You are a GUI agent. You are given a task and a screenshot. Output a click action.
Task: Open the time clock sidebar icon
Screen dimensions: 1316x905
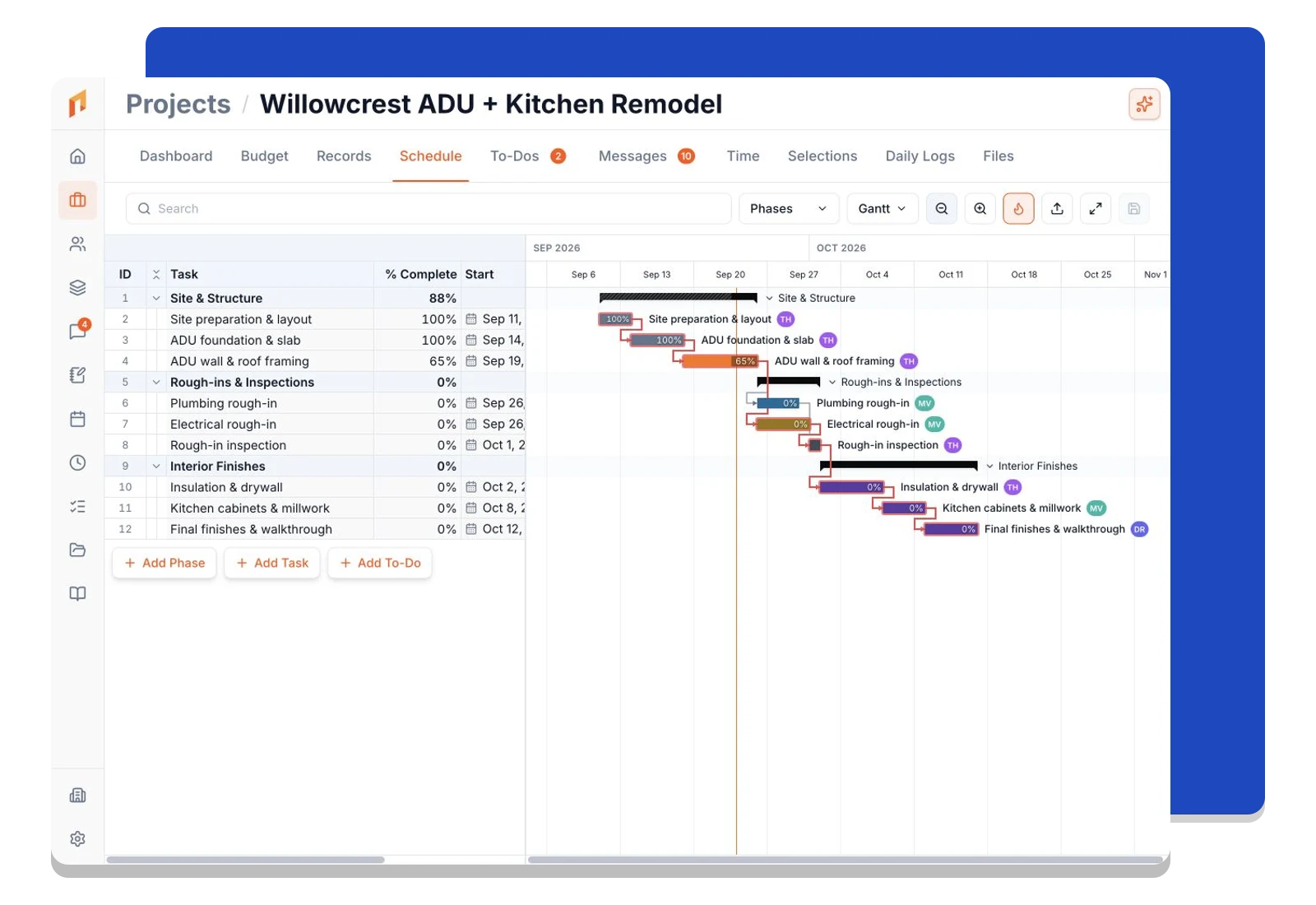77,462
